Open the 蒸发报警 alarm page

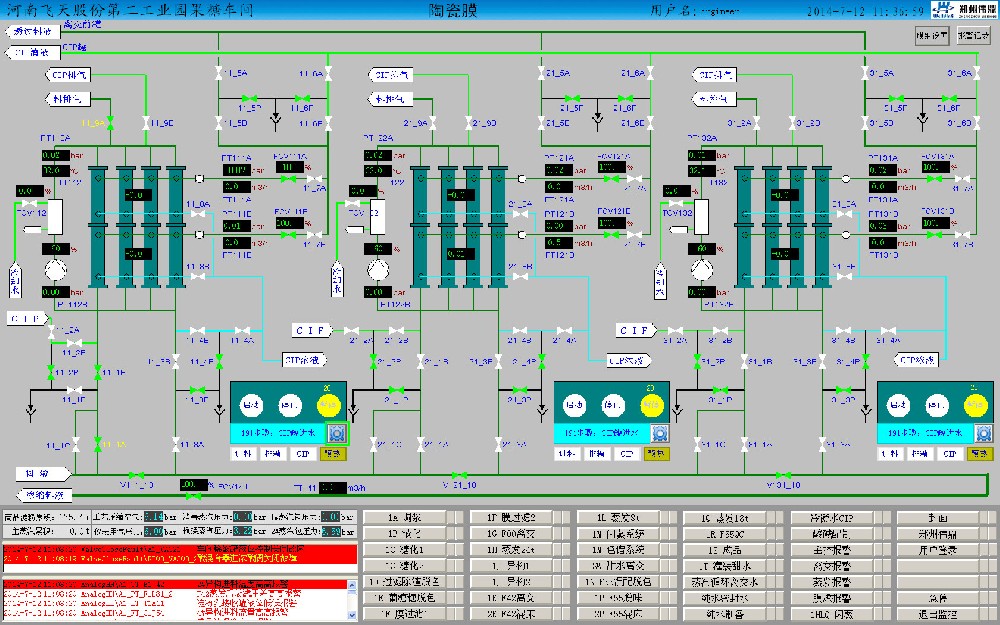click(x=832, y=582)
